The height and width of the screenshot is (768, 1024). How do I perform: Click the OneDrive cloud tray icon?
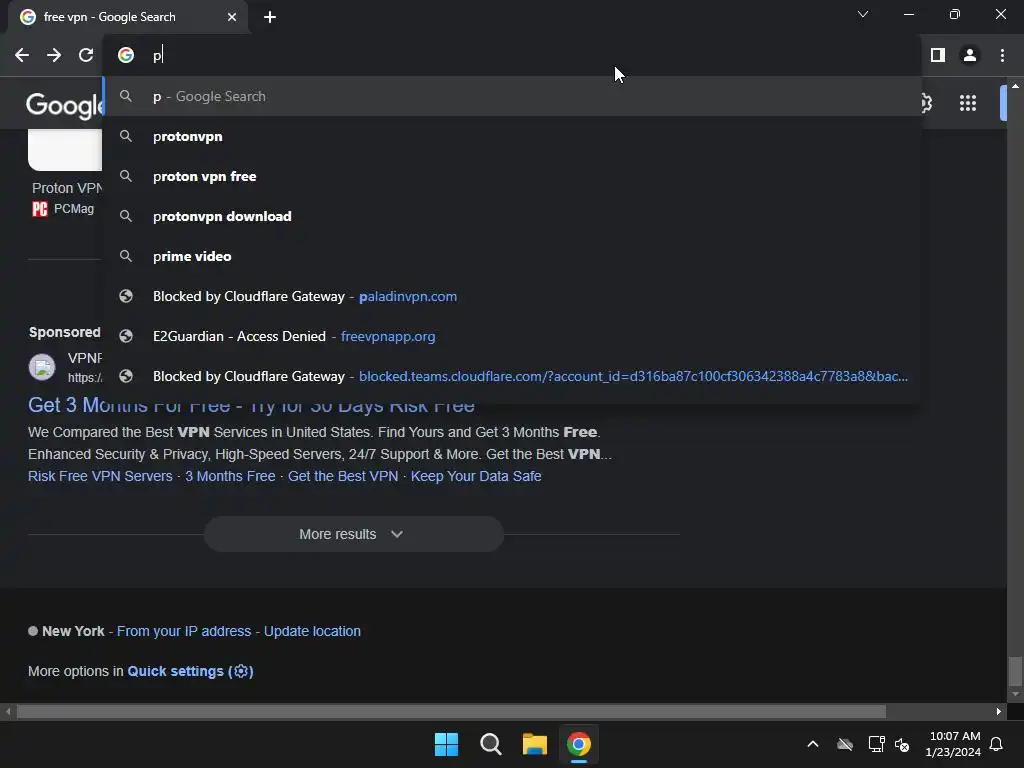[x=845, y=744]
